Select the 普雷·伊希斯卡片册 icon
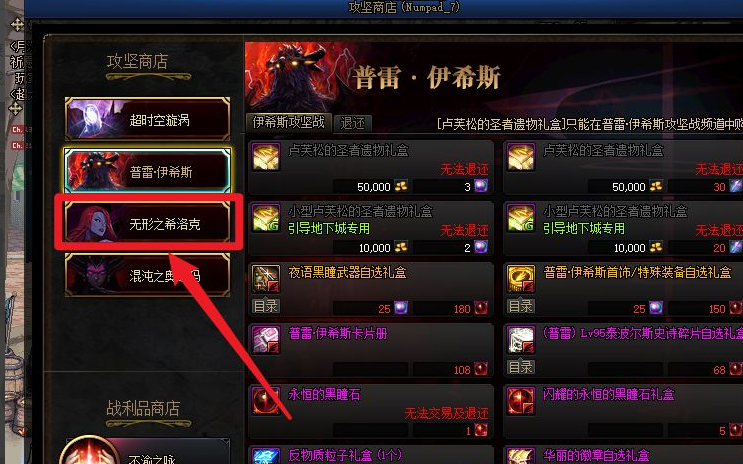Image resolution: width=743 pixels, height=464 pixels. [x=266, y=340]
